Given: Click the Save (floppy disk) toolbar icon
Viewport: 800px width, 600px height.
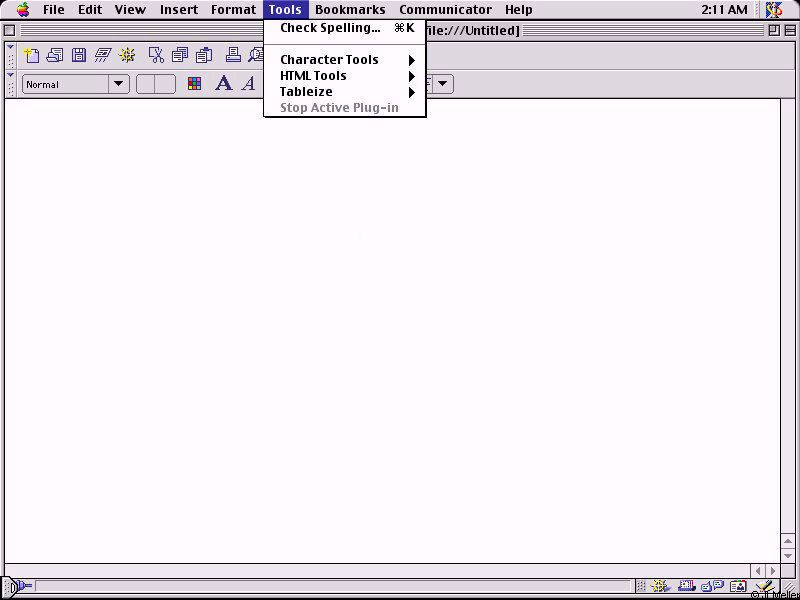Looking at the screenshot, I should click(x=79, y=56).
